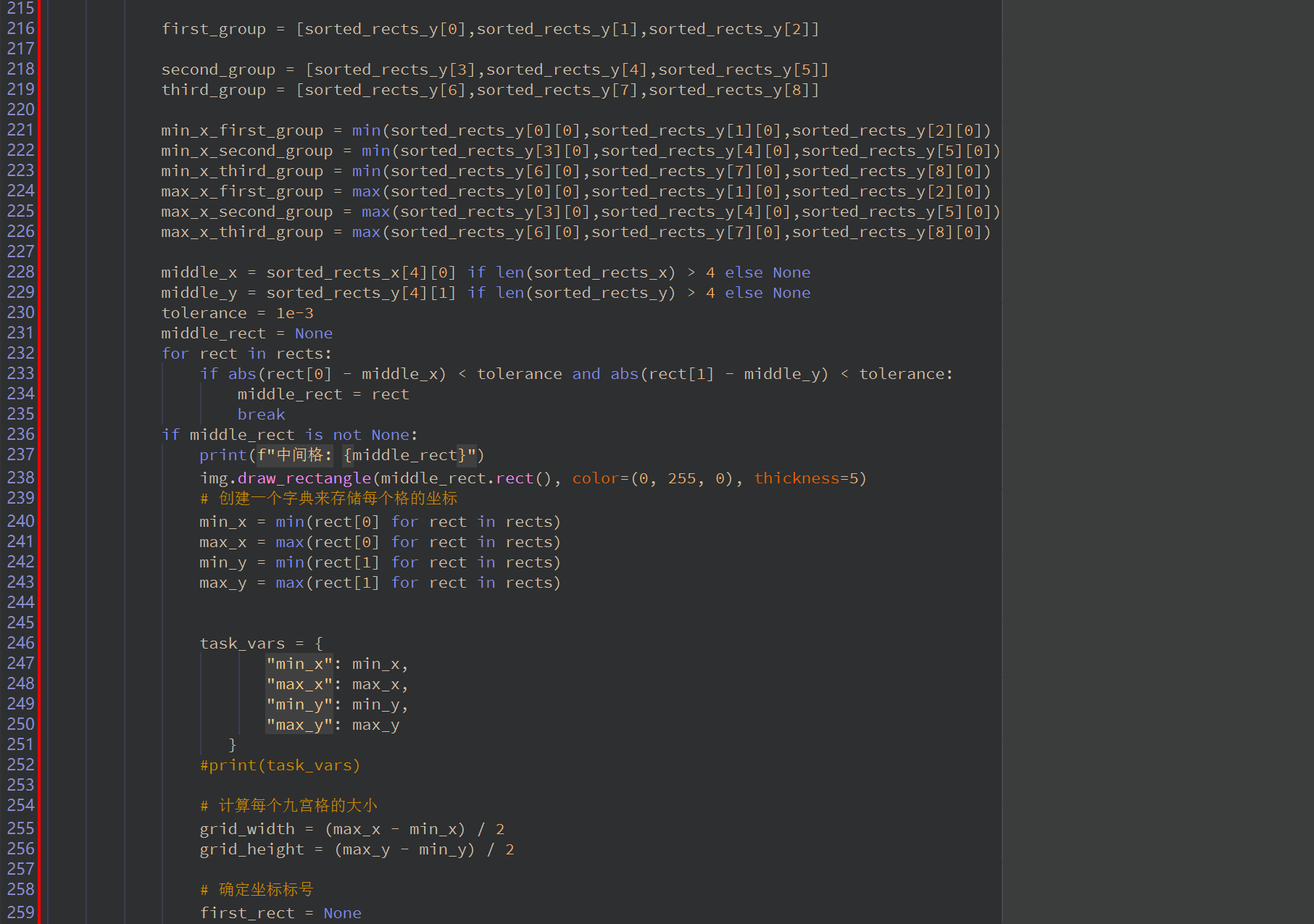Viewport: 1314px width, 924px height.
Task: Place cursor on the min_x_first_group variable
Action: click(x=242, y=130)
